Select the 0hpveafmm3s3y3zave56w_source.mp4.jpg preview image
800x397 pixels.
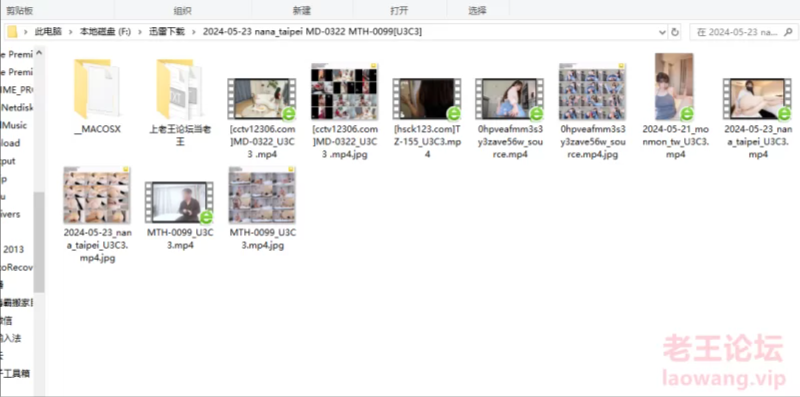point(592,111)
